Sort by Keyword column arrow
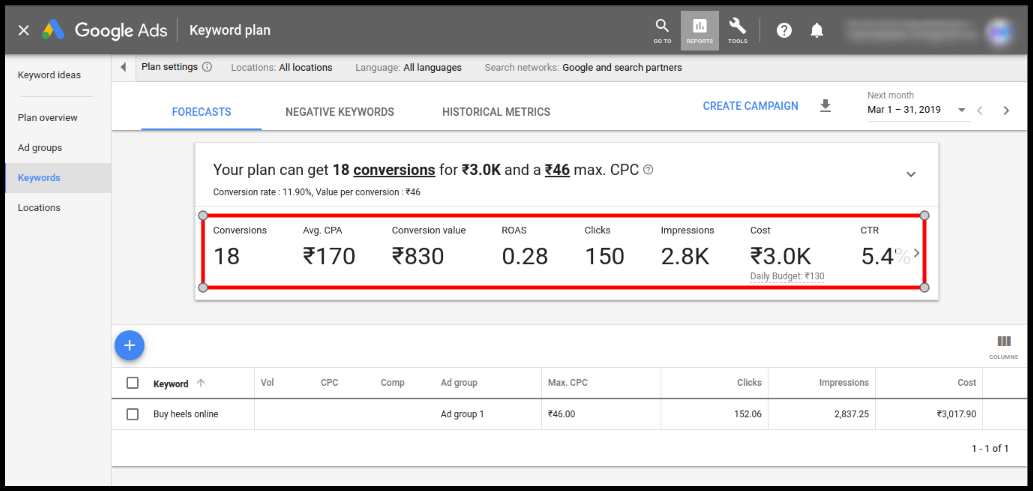The height and width of the screenshot is (491, 1033). [x=201, y=383]
